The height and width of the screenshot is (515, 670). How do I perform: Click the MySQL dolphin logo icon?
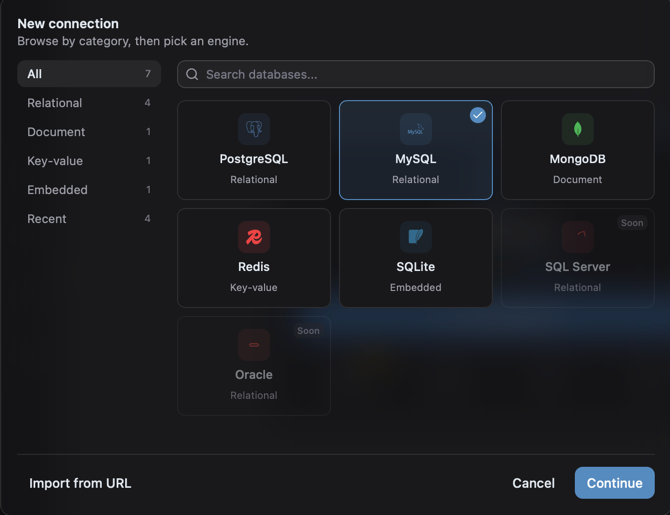416,129
